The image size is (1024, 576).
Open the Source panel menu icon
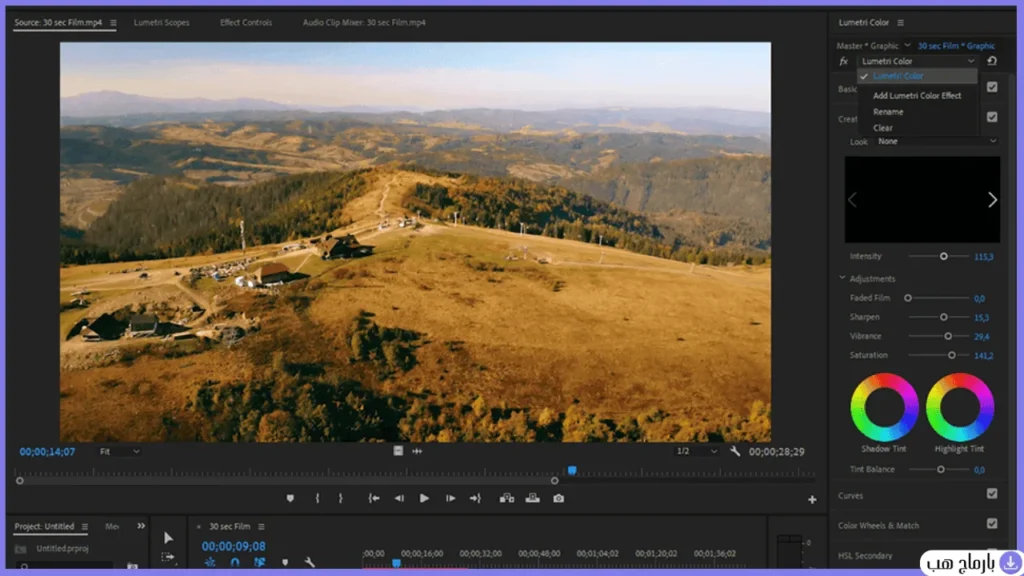(x=113, y=22)
